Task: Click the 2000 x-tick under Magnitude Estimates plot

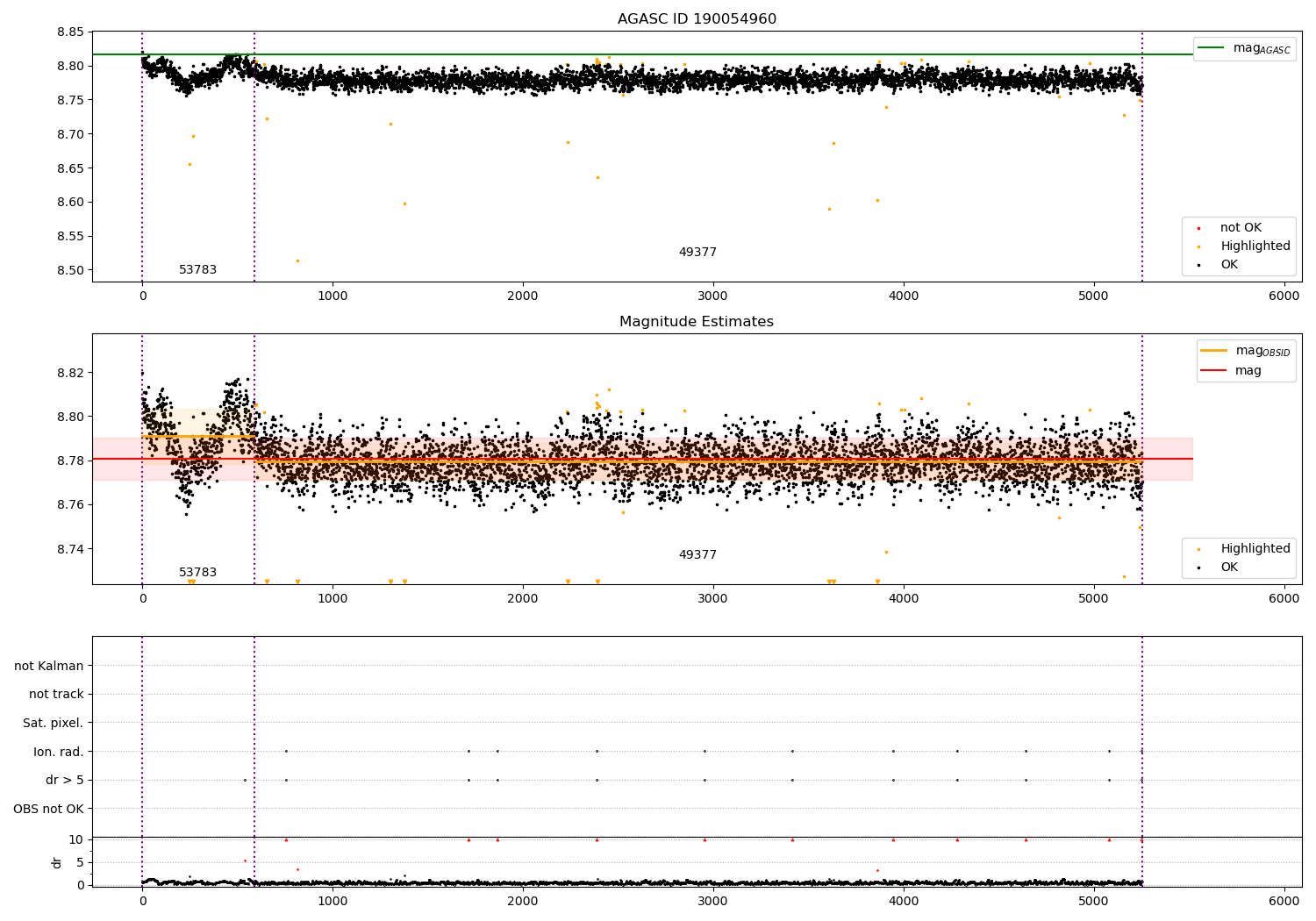Action: [523, 599]
